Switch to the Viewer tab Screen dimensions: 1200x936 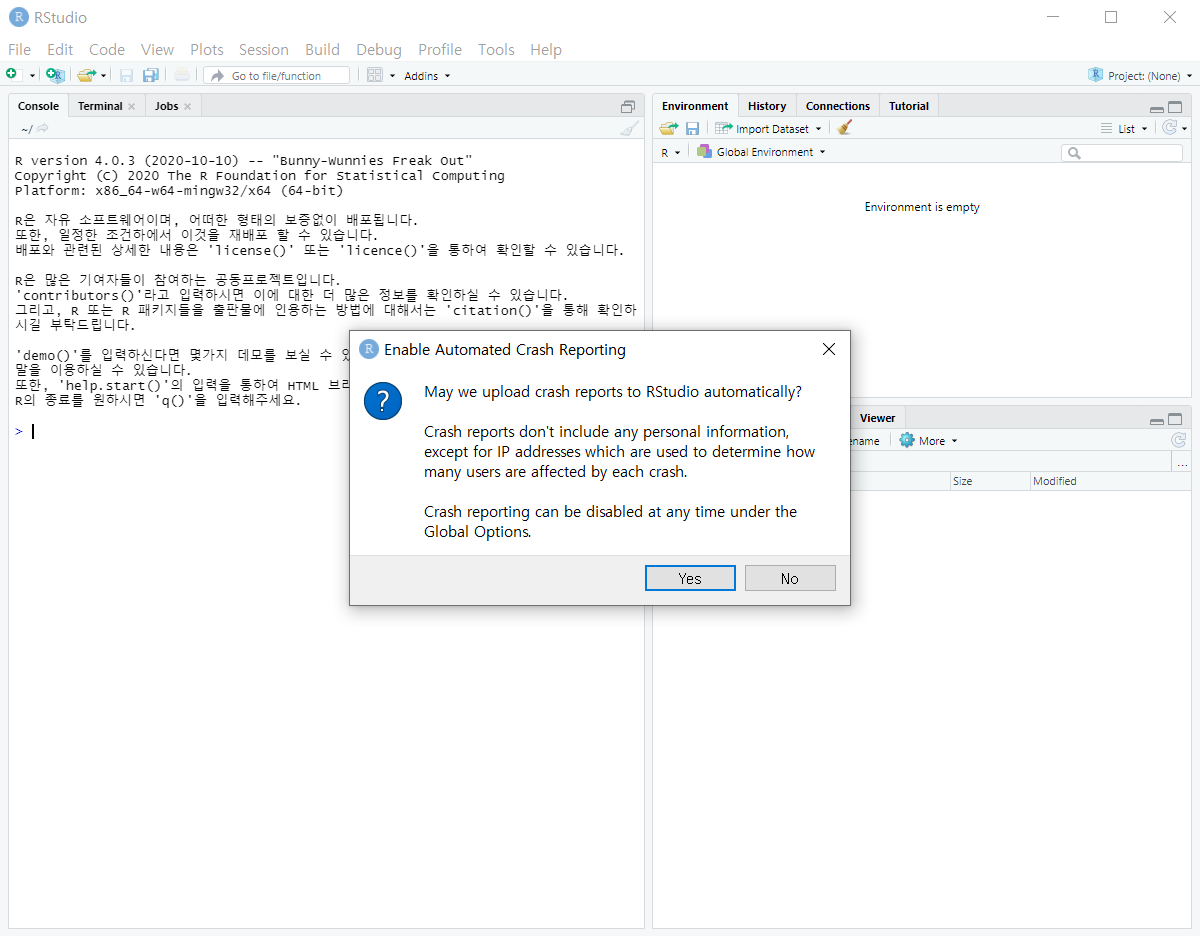(877, 418)
